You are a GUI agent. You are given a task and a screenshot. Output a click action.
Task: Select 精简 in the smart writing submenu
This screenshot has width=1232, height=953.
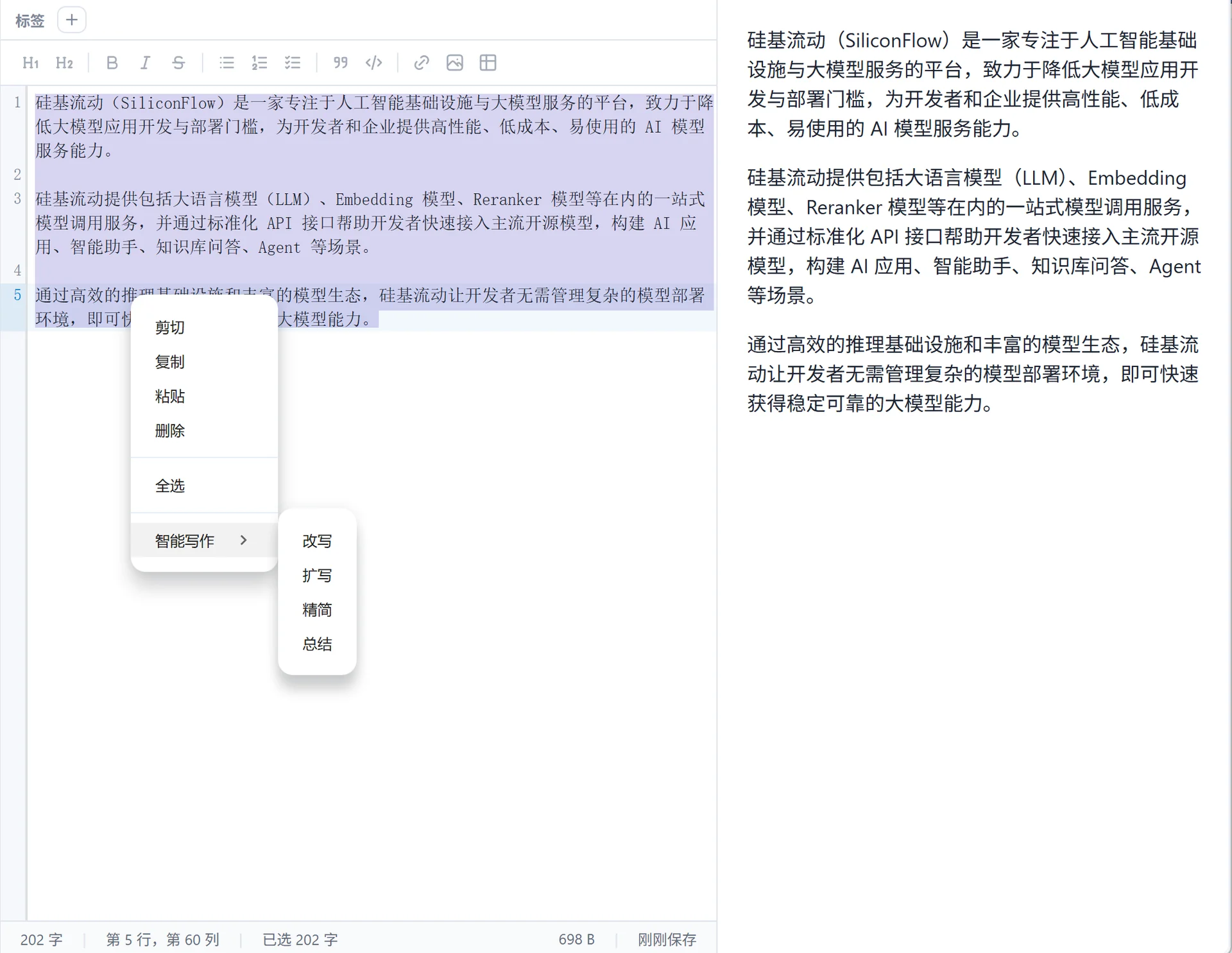(317, 610)
